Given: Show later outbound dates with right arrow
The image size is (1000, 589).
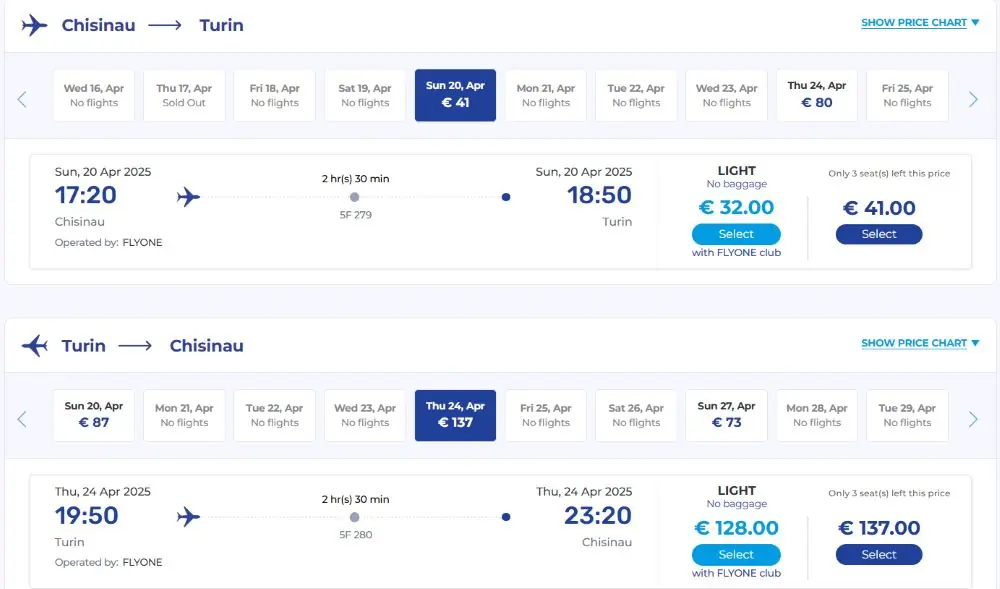Looking at the screenshot, I should [973, 99].
